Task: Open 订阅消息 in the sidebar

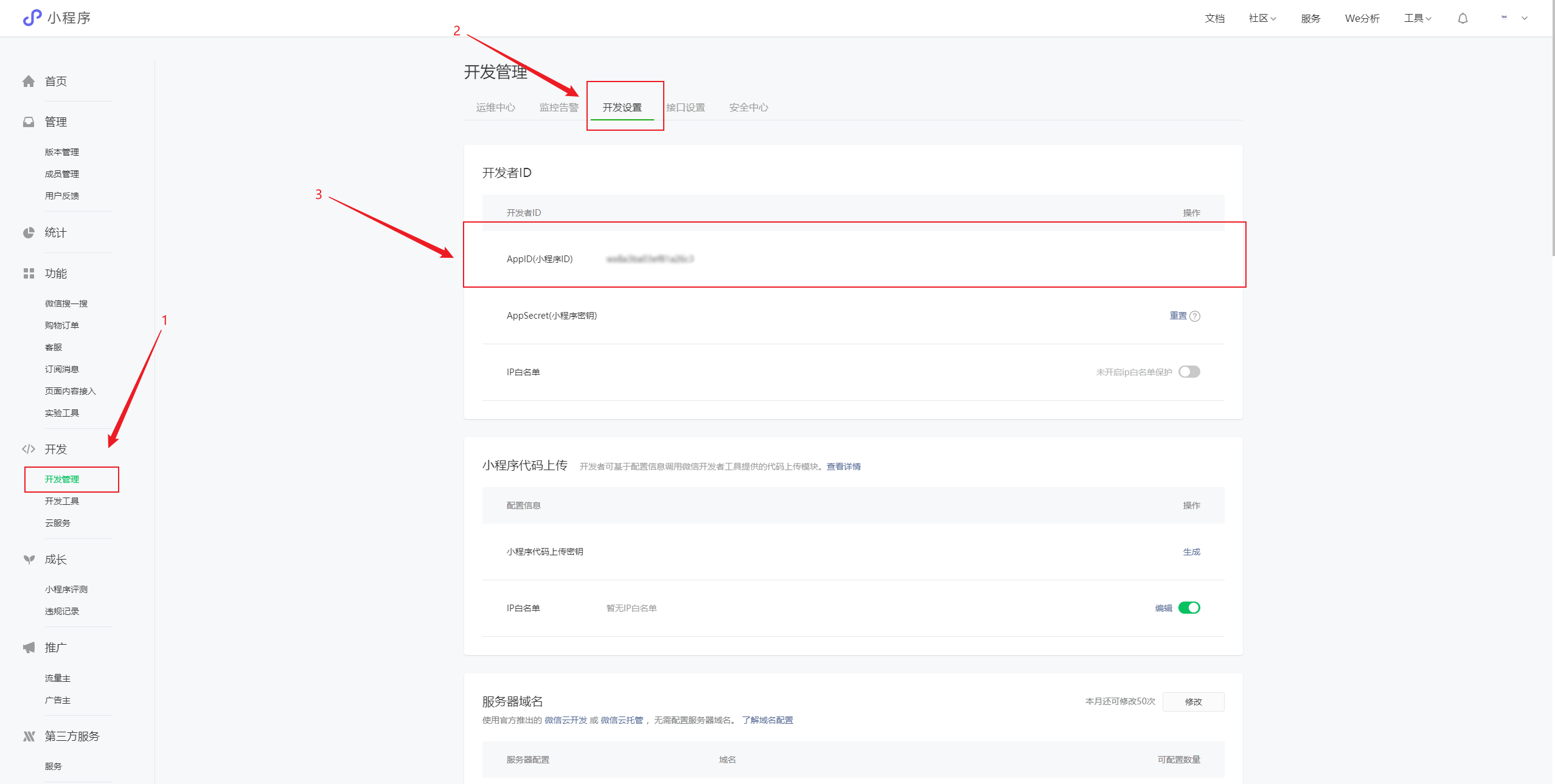Action: [x=62, y=370]
